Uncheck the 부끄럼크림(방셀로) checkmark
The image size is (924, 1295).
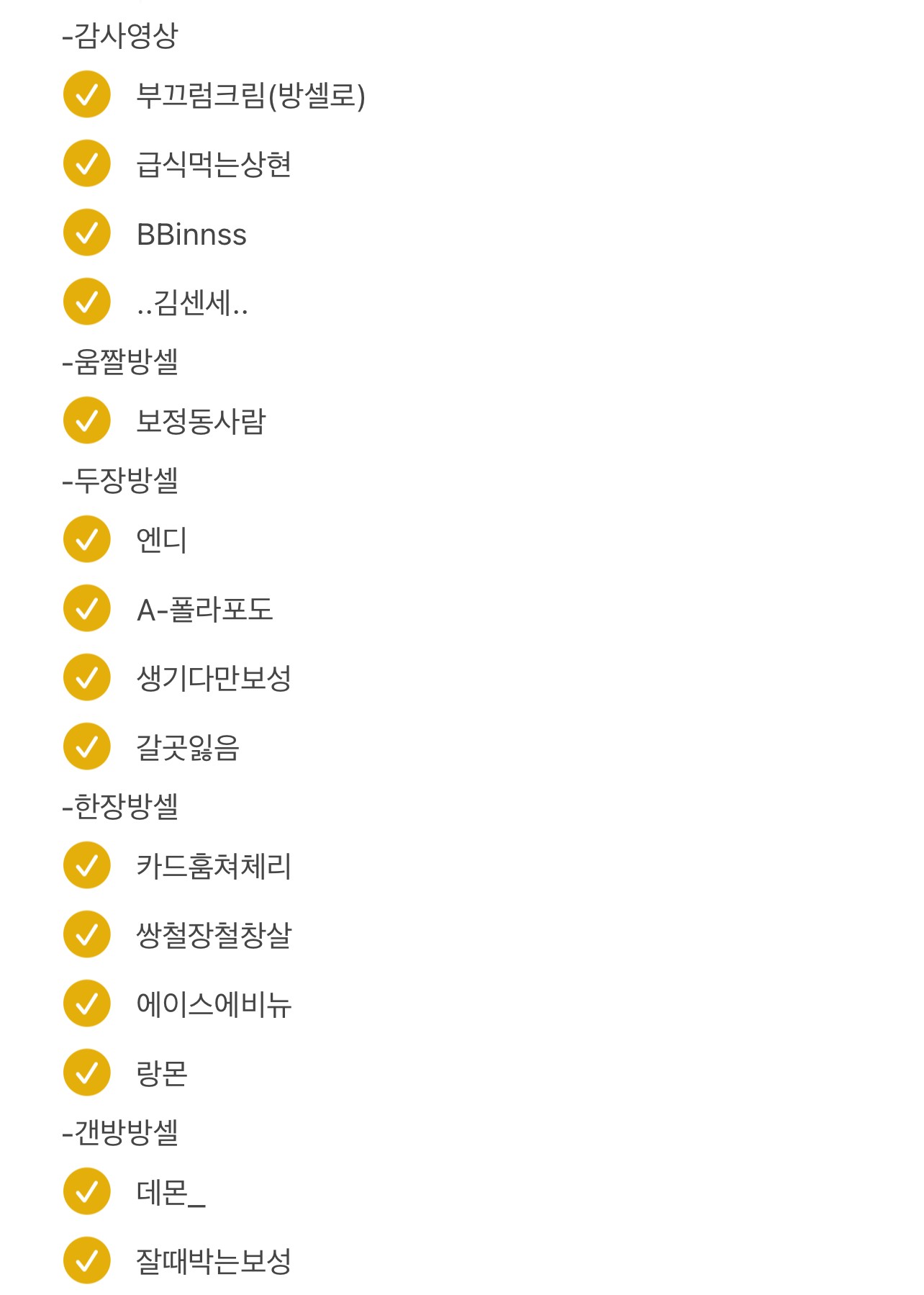coord(86,94)
